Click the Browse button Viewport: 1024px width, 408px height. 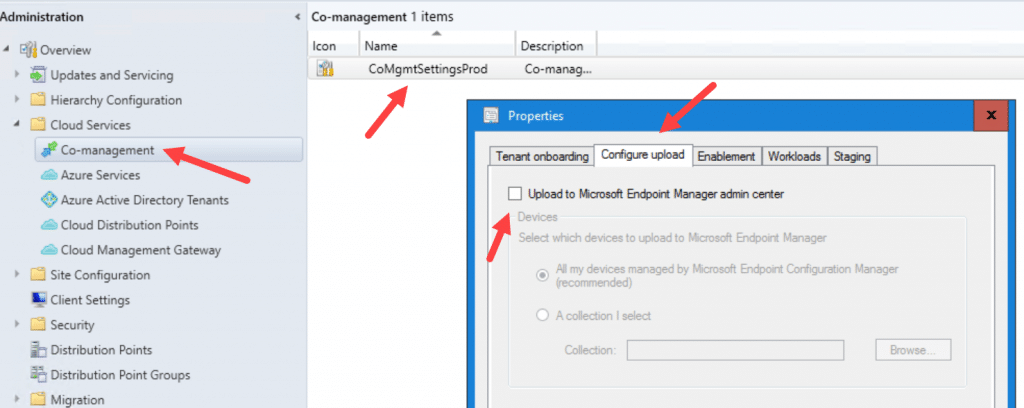pos(912,350)
